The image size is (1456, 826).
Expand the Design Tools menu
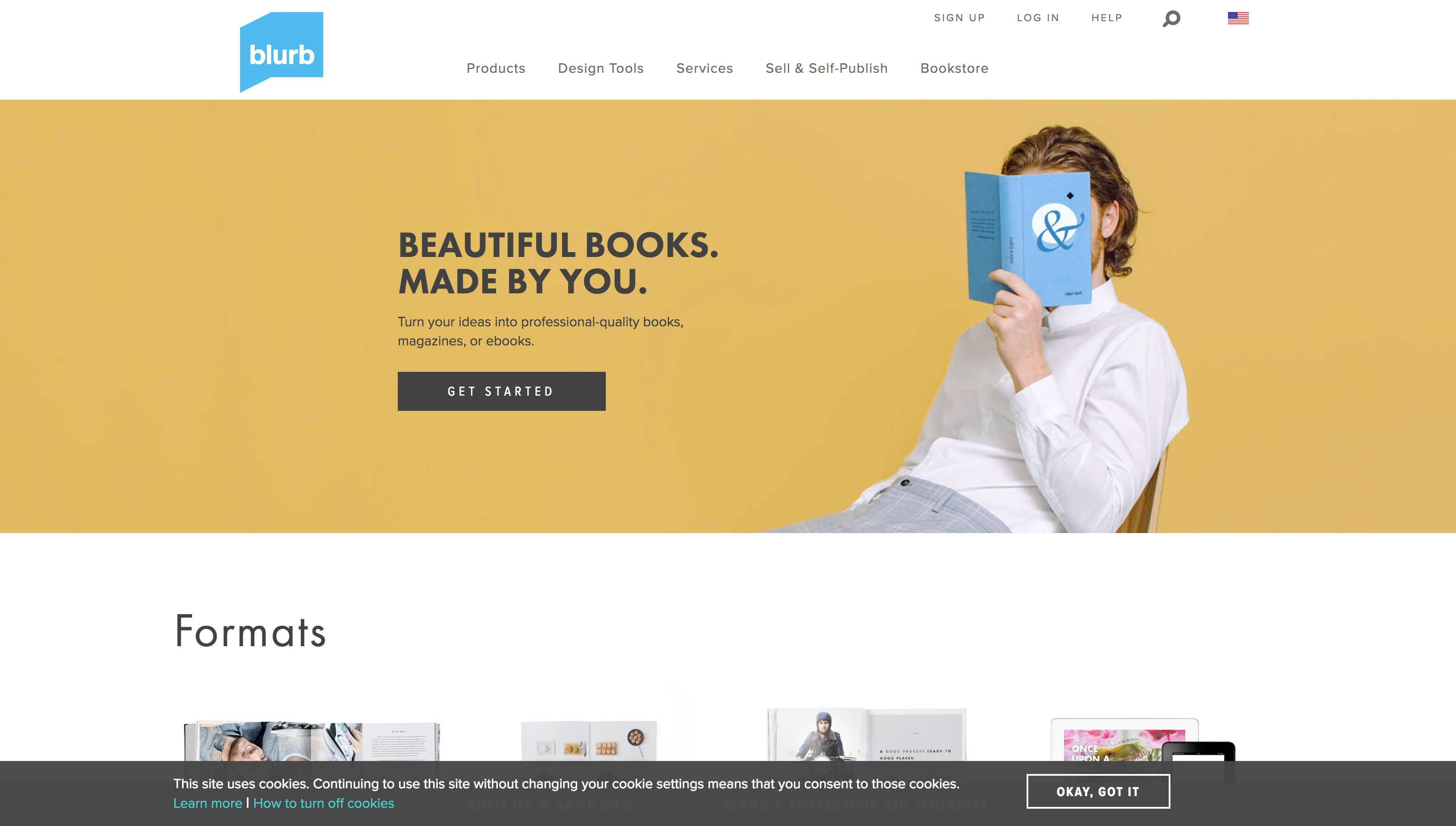coord(601,68)
